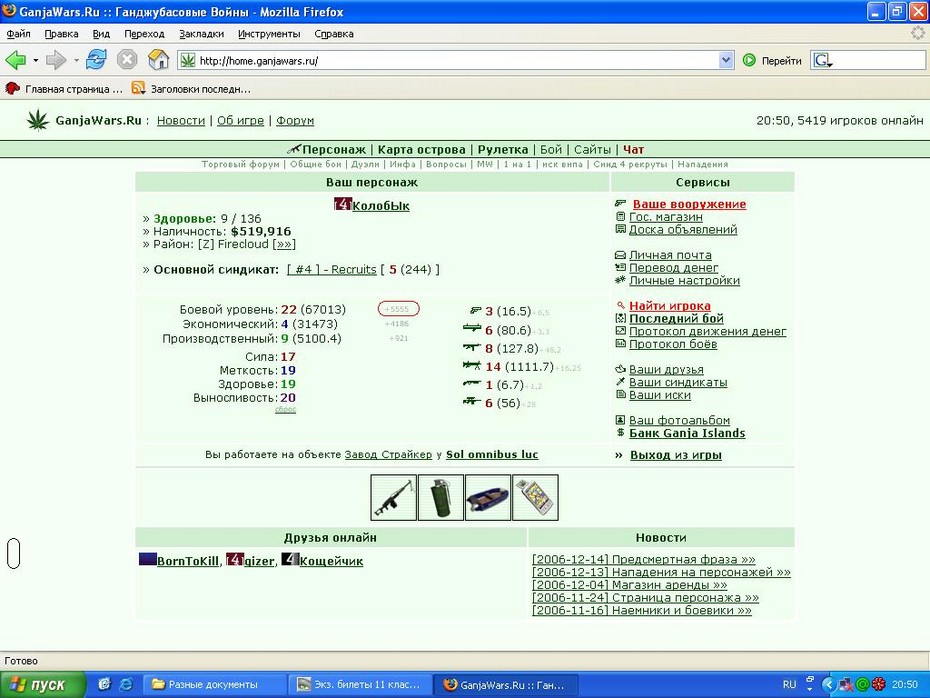Click the Firefox Back arrow button
Viewport: 930px width, 698px height.
pyautogui.click(x=15, y=60)
